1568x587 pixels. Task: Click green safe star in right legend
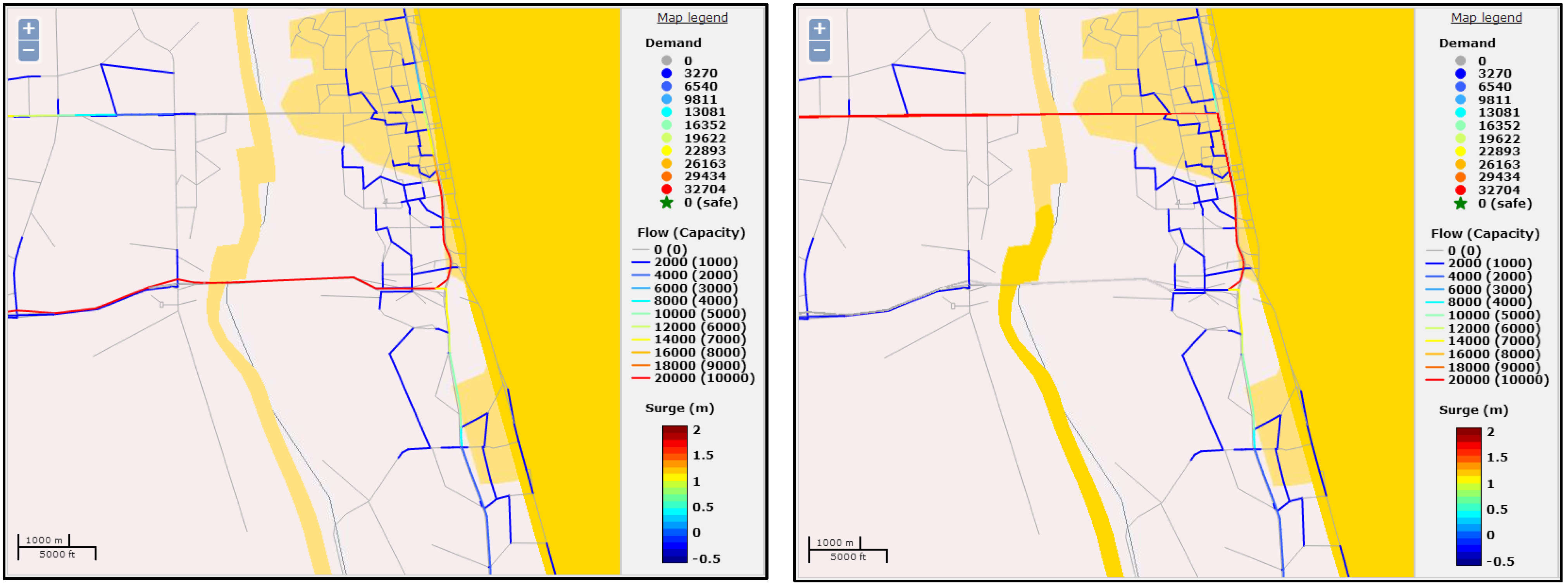(x=1460, y=204)
